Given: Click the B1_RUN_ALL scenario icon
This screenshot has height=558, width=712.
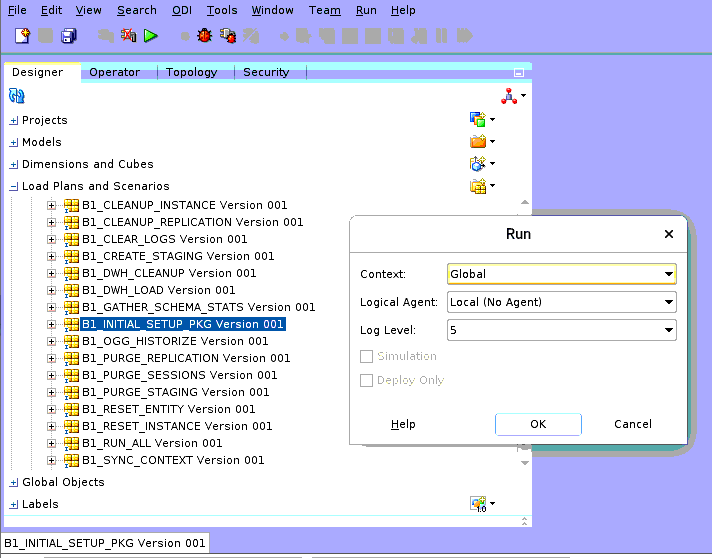Looking at the screenshot, I should [x=71, y=443].
